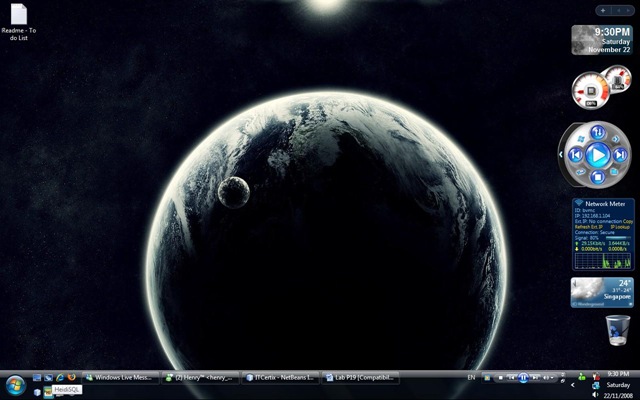The image size is (640, 400).
Task: Open media library icon on media gadget
Action: click(614, 171)
